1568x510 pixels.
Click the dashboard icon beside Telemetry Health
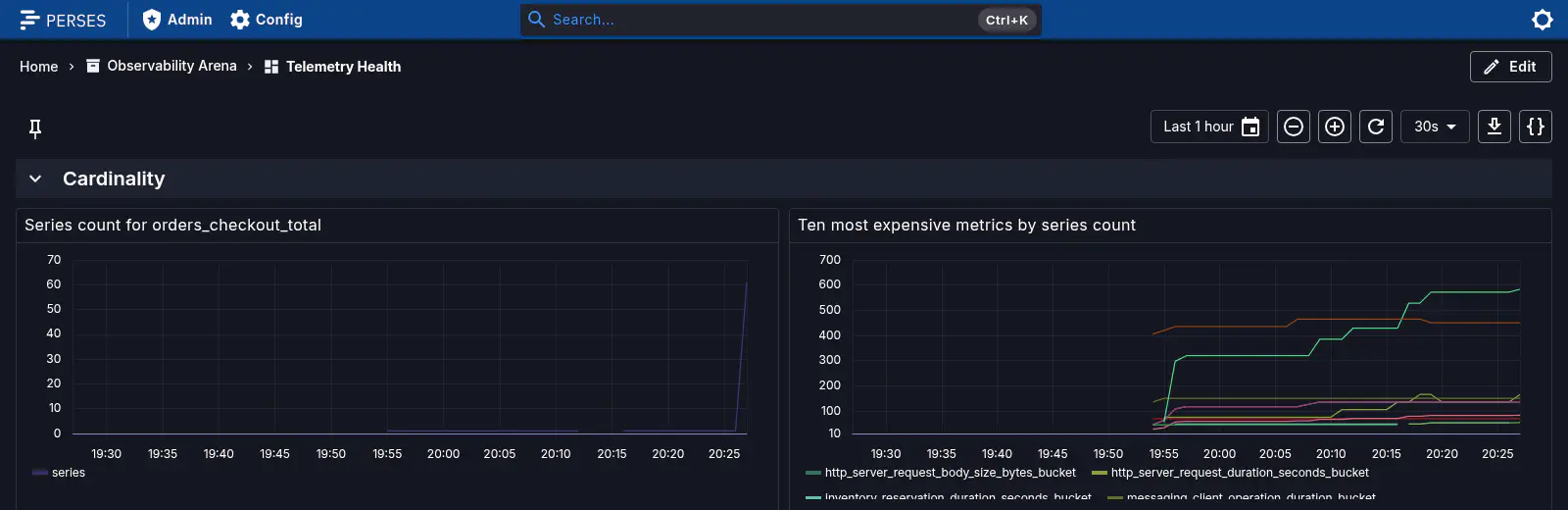[x=271, y=67]
